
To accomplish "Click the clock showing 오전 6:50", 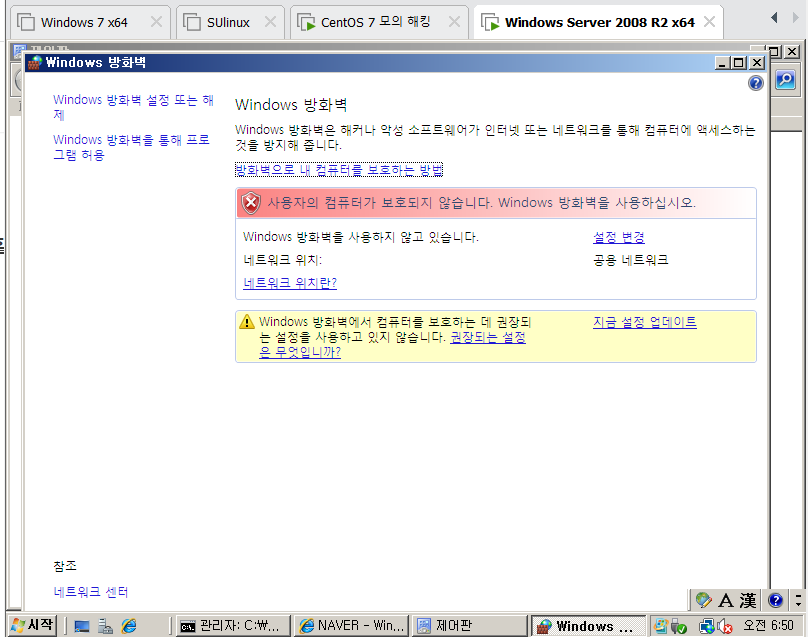I will click(x=768, y=626).
